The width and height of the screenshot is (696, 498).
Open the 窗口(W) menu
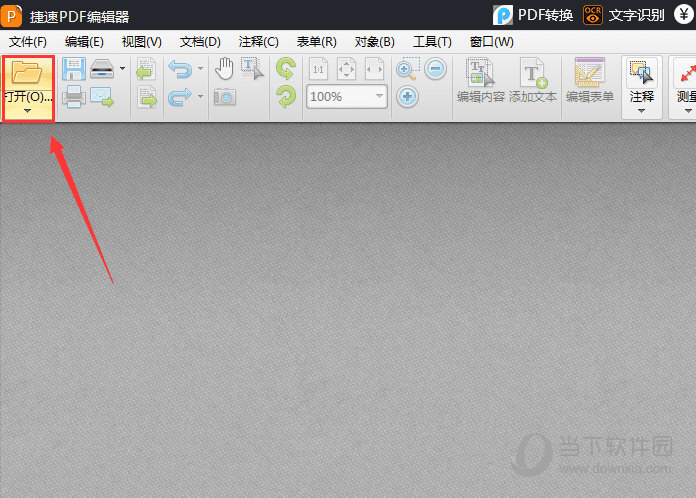[x=492, y=42]
